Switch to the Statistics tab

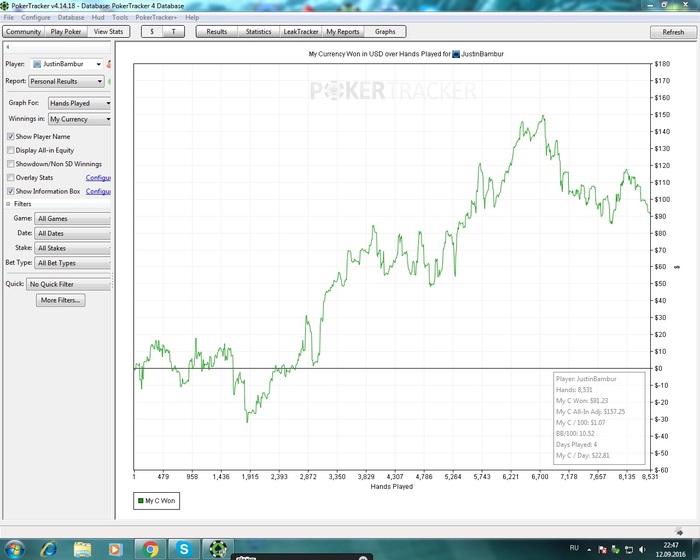258,32
